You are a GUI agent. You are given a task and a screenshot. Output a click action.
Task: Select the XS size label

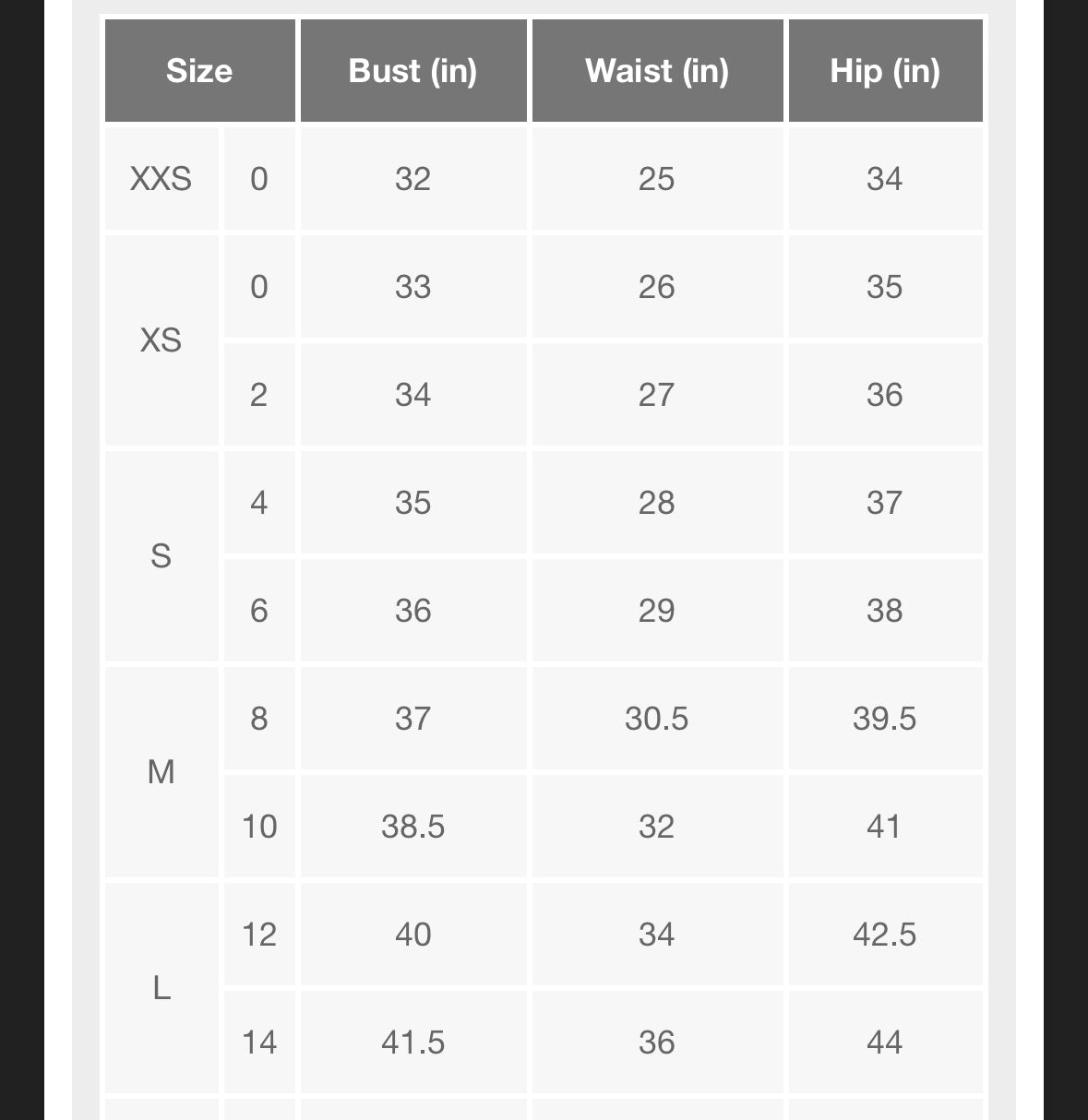[x=161, y=340]
